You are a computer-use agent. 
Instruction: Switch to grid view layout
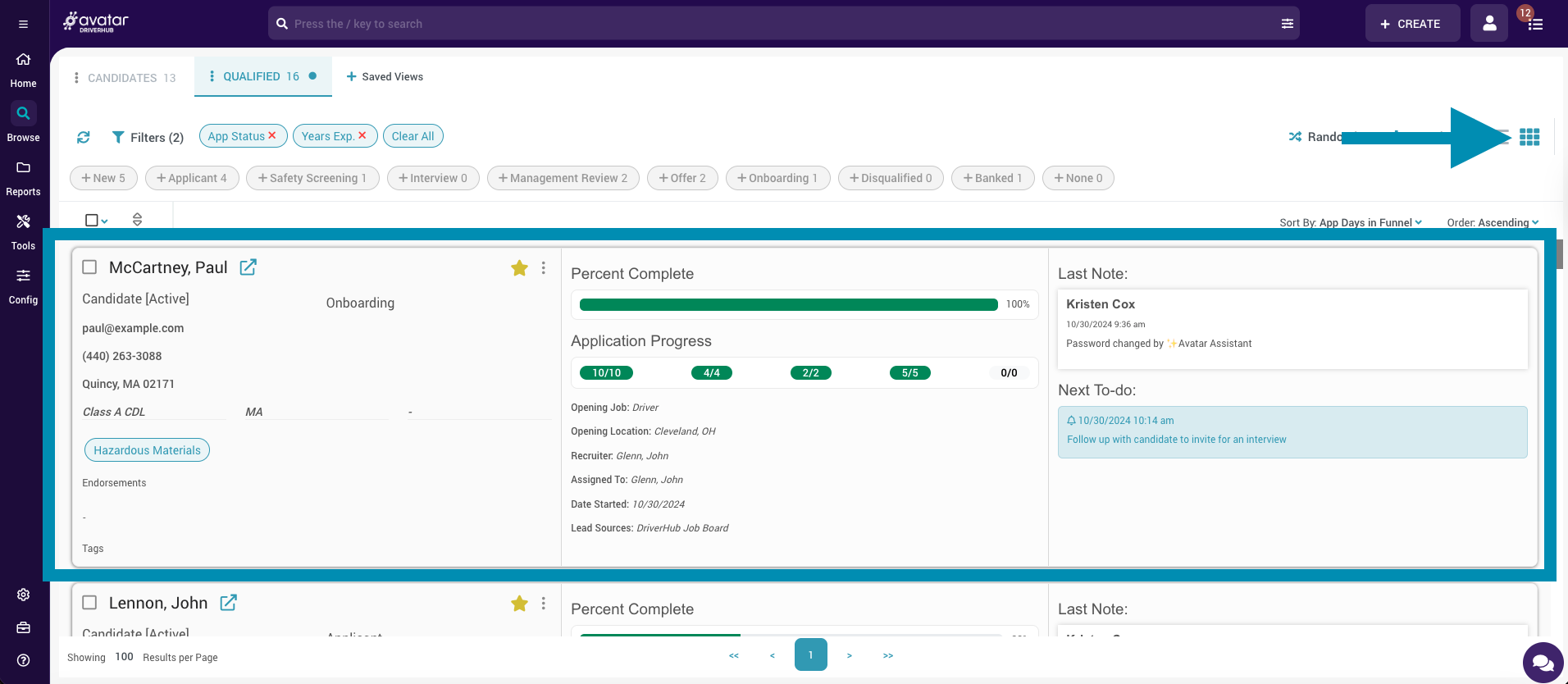coord(1529,137)
